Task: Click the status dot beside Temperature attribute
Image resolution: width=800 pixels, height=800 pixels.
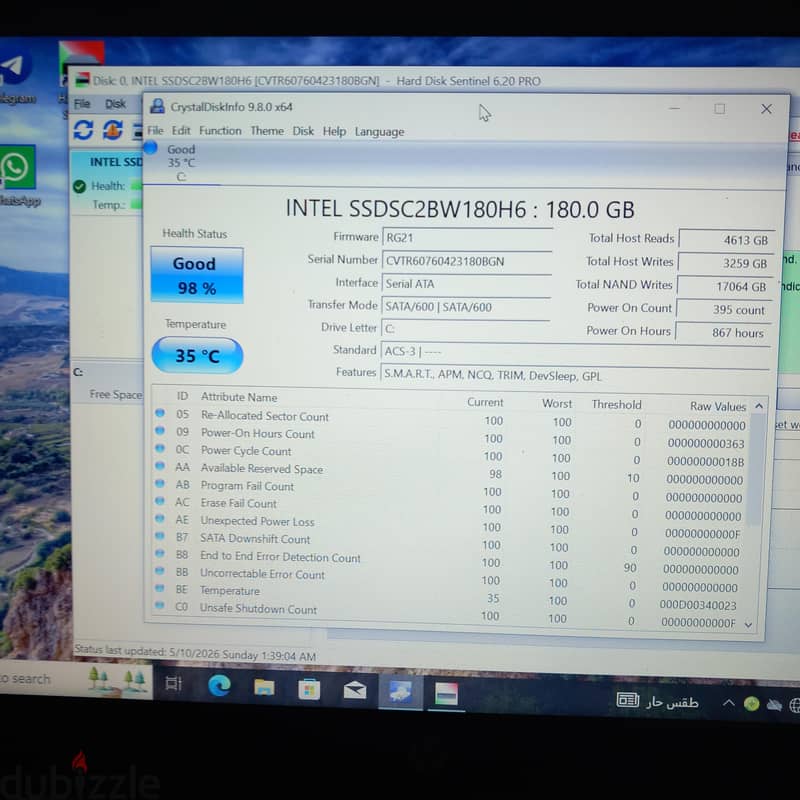Action: [x=160, y=588]
